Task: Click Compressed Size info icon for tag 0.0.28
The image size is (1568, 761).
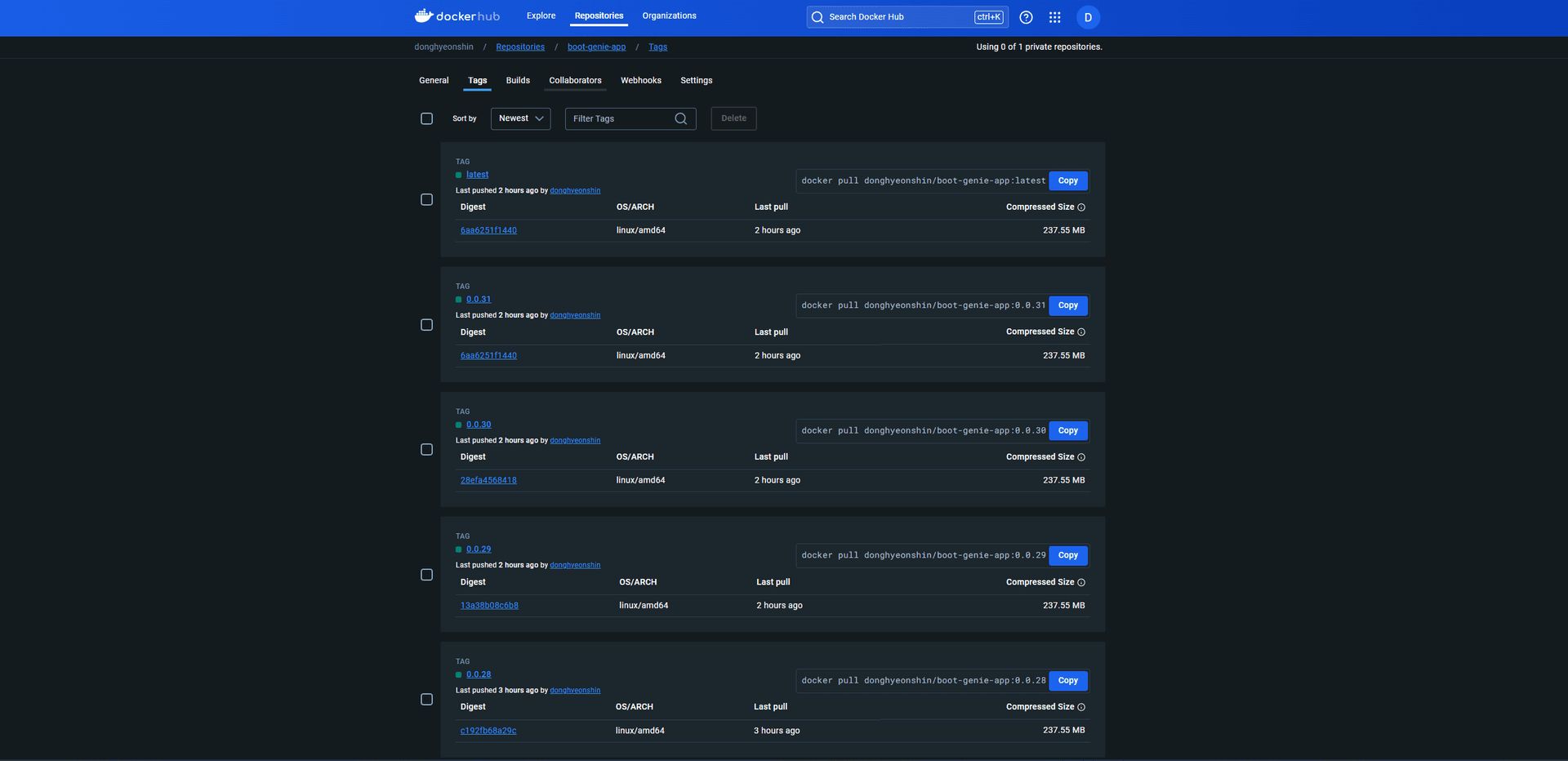Action: pos(1081,707)
